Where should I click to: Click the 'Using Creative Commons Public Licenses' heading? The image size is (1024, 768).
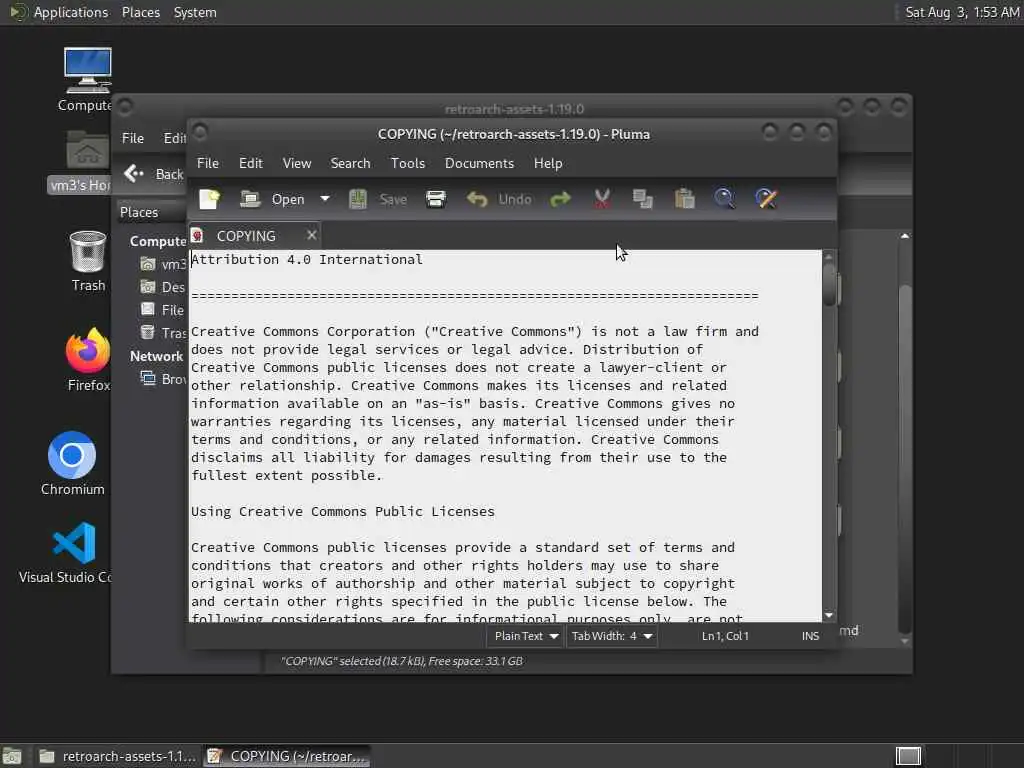[x=343, y=511]
